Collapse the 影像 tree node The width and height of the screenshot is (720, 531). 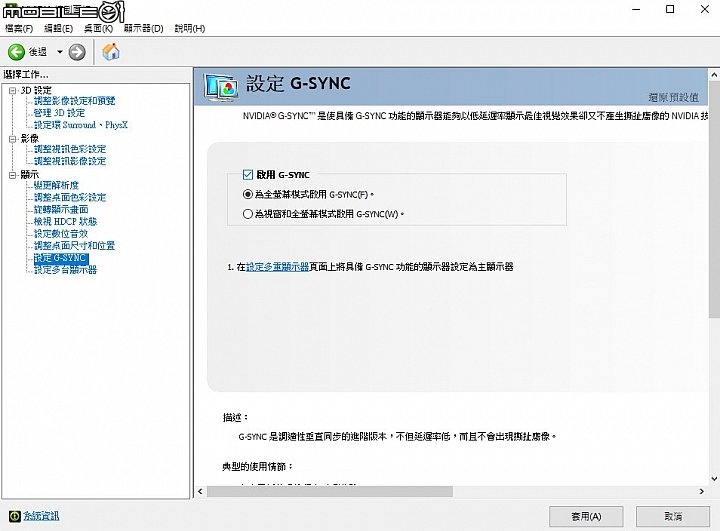[x=12, y=139]
